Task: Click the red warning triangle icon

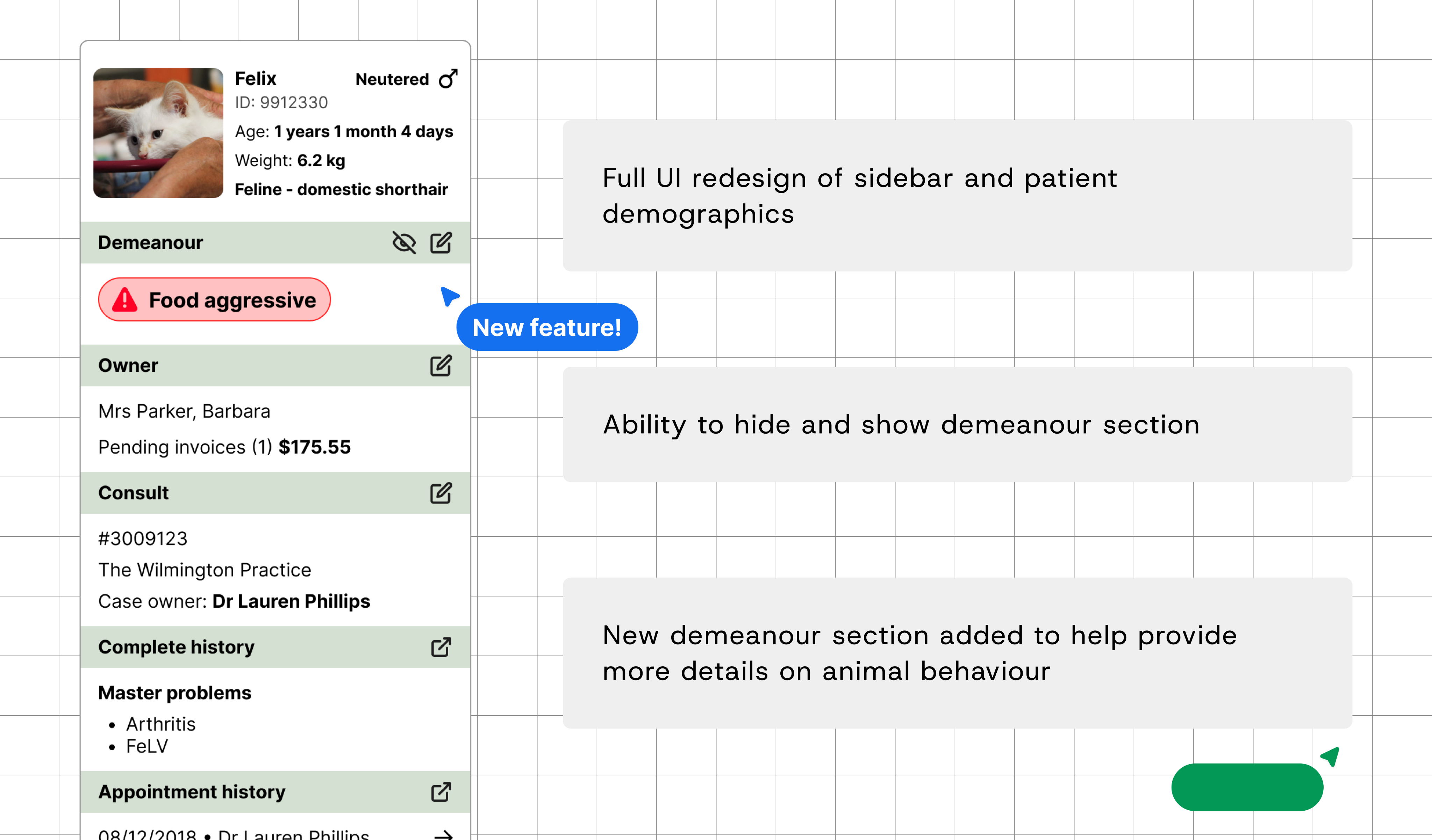Action: pos(125,300)
